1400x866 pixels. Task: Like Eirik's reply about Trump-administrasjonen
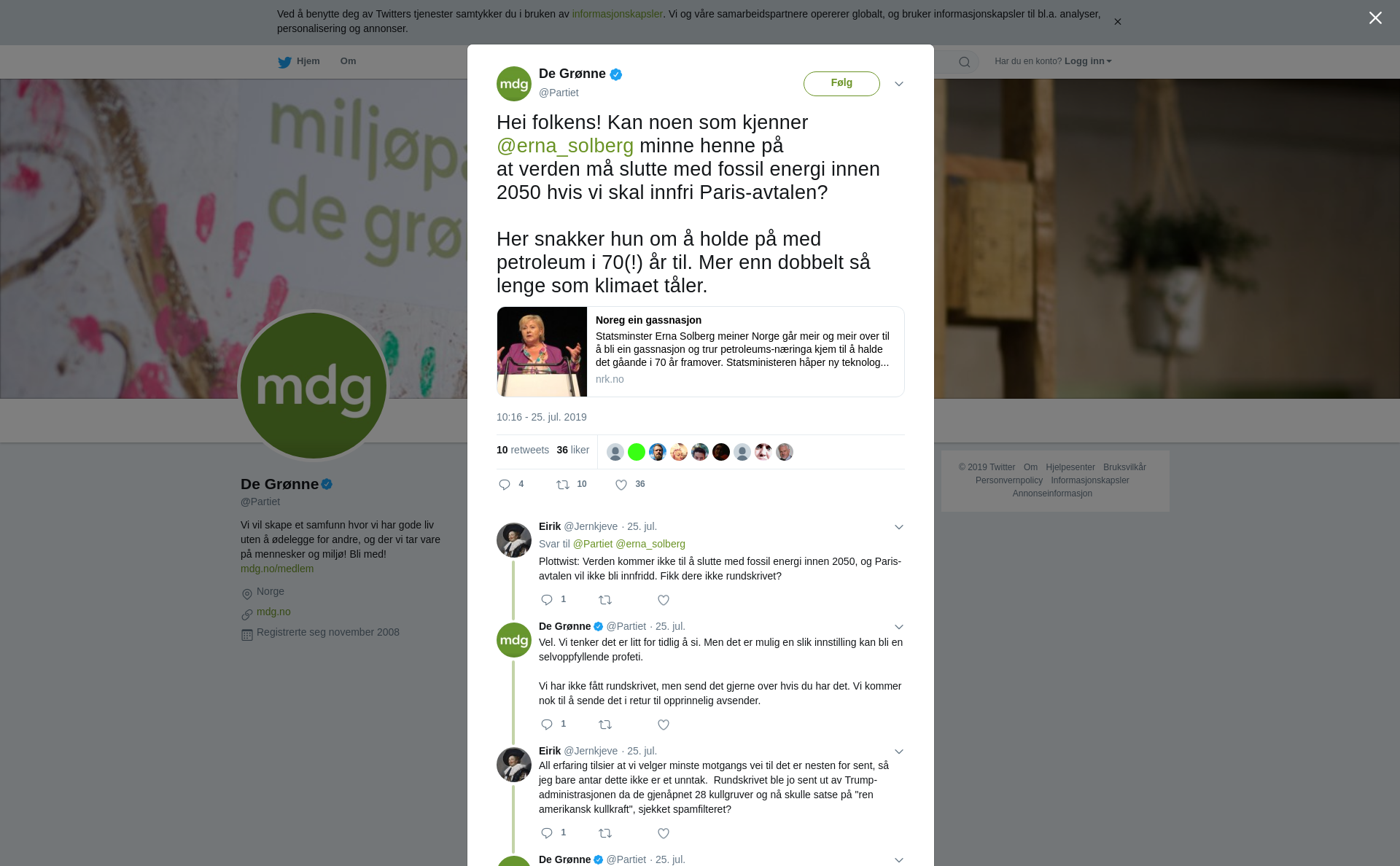click(664, 833)
